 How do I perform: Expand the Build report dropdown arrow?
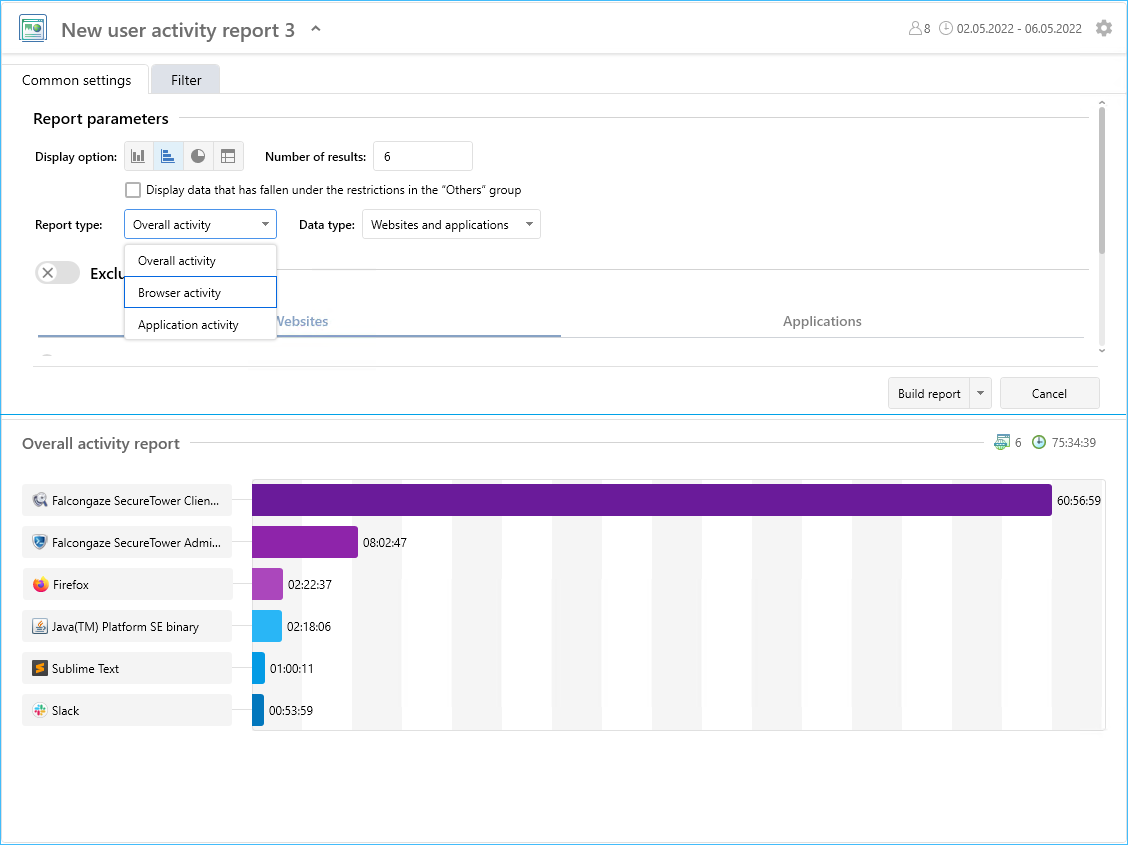(981, 393)
